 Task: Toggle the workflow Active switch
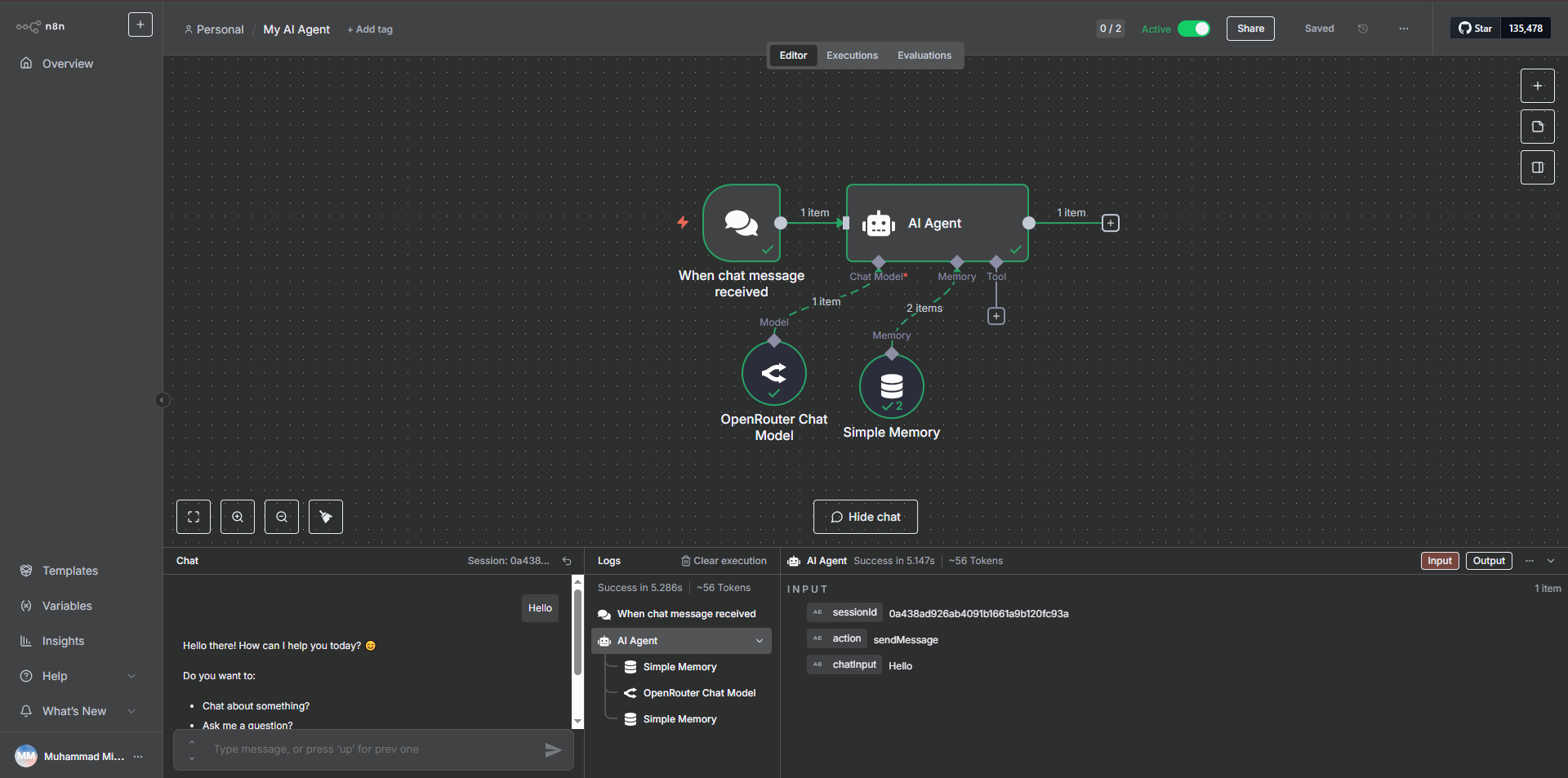coord(1194,29)
